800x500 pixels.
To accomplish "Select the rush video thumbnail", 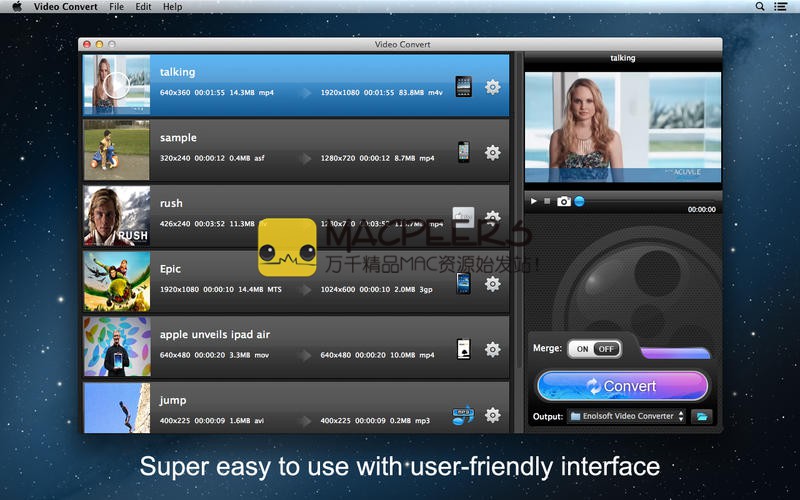I will [117, 216].
